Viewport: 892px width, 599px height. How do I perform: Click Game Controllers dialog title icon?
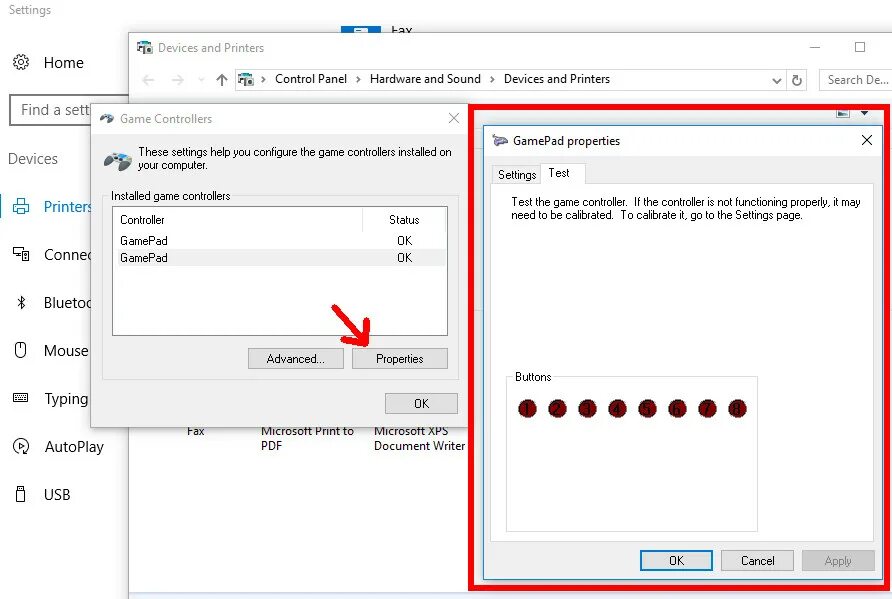tap(107, 118)
